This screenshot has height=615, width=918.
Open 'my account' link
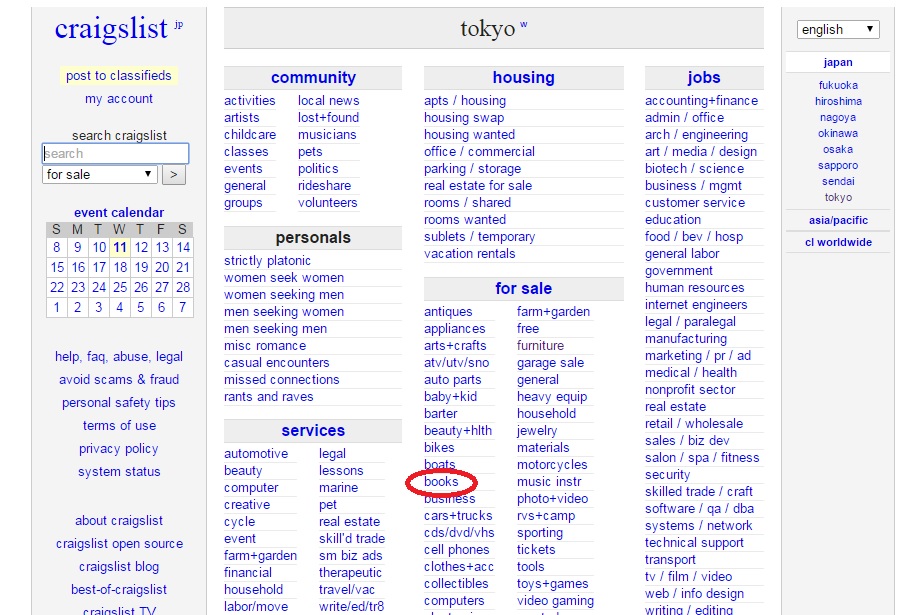tap(119, 99)
